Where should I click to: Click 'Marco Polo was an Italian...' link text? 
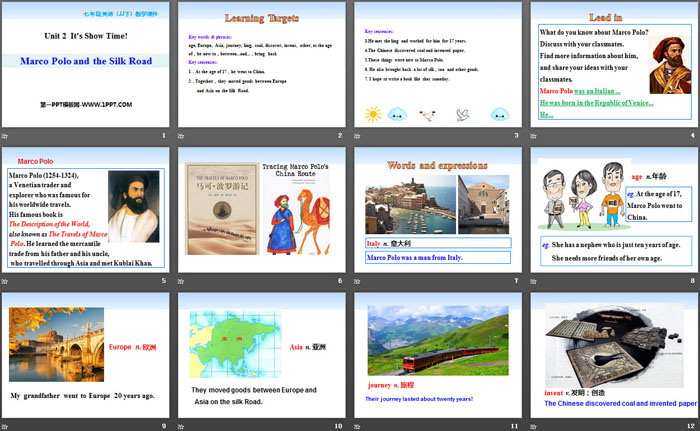tap(580, 91)
